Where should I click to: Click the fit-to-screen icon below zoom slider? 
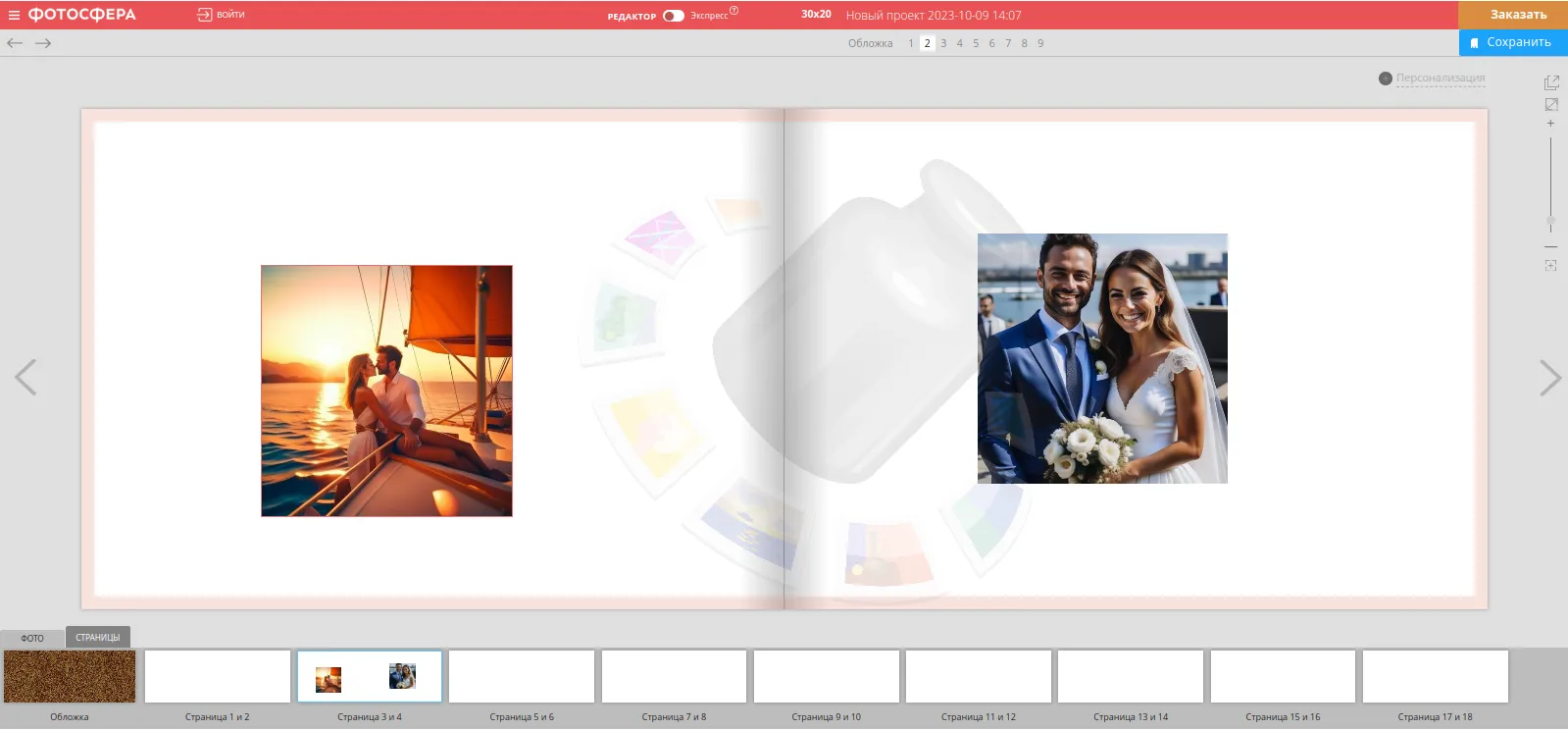1550,265
